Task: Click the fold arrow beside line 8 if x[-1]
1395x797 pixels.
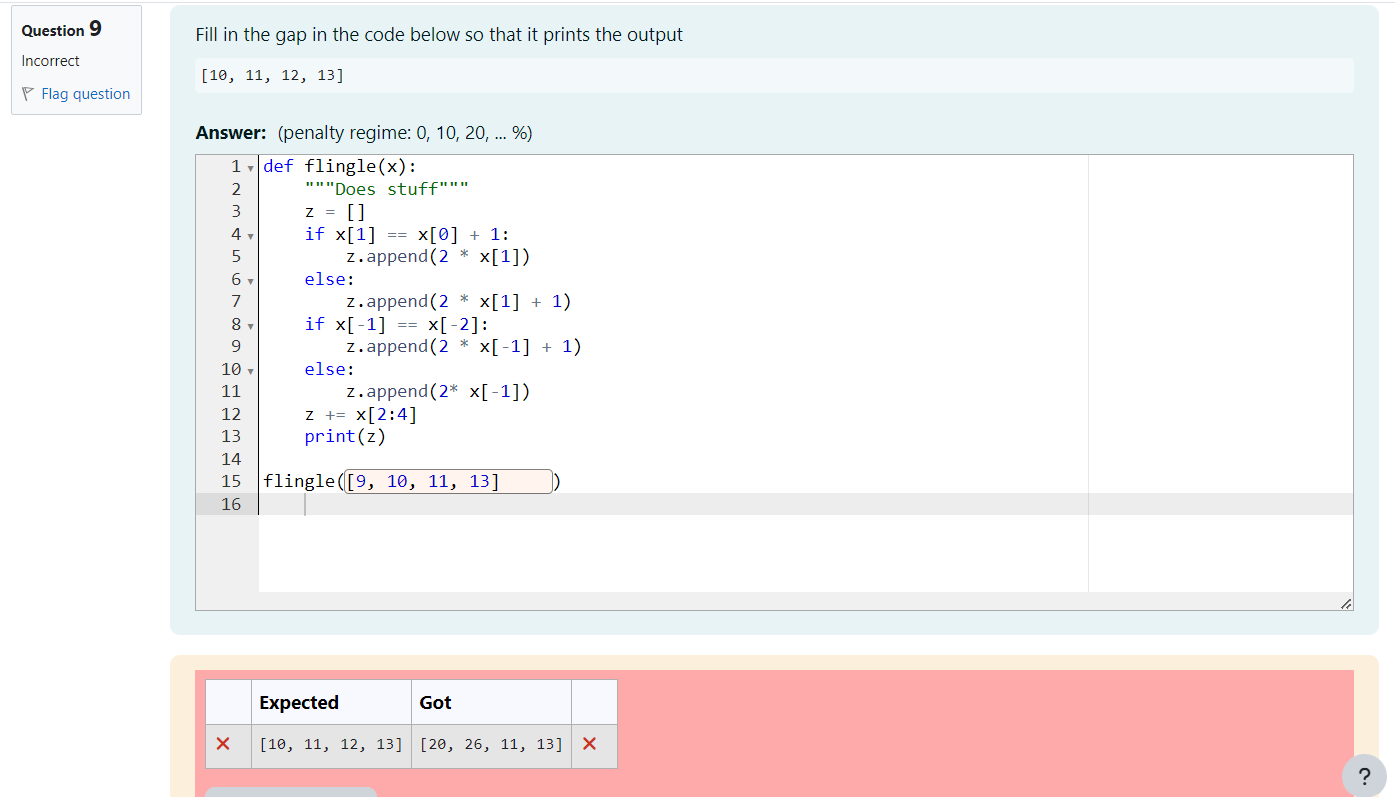Action: coord(249,325)
